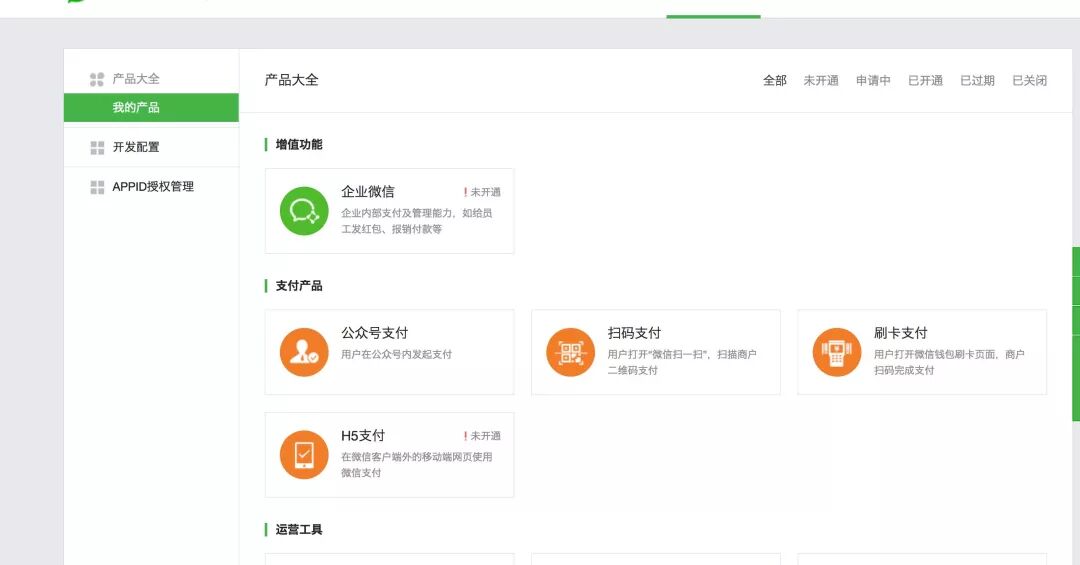Click the 刷卡支付 card terminal icon
Viewport: 1080px width, 565px height.
coord(837,352)
